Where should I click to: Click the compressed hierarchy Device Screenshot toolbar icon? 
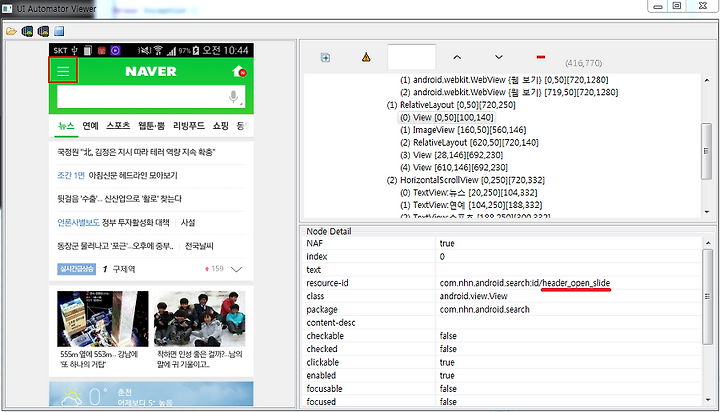43,31
